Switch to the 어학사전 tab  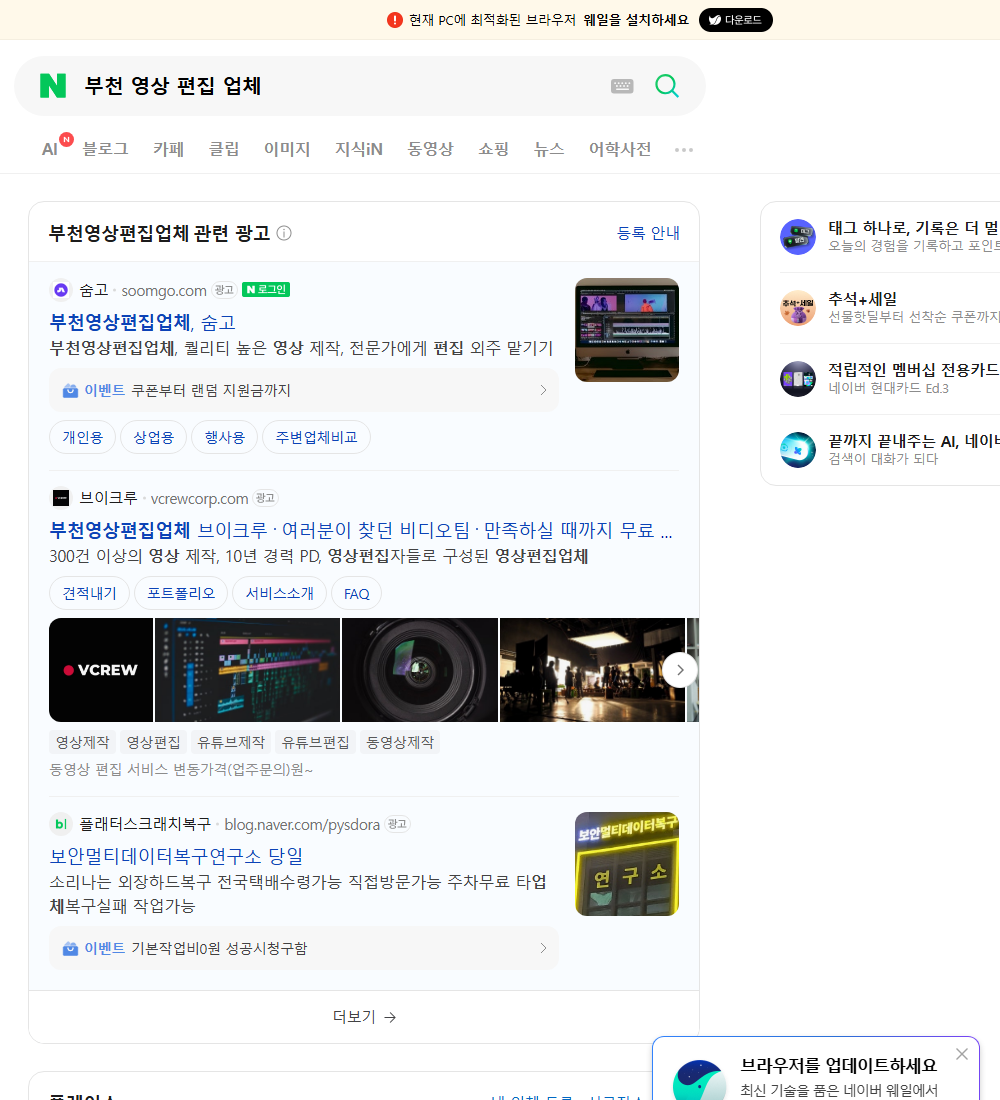pos(620,149)
